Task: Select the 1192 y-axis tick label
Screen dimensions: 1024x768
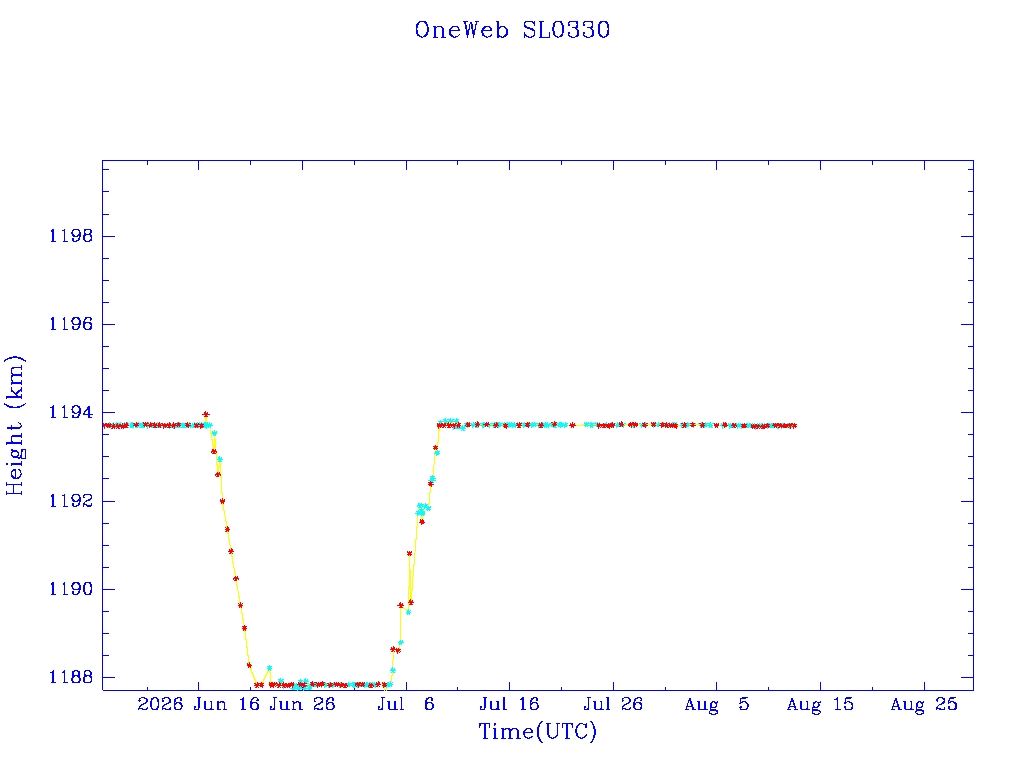Action: point(71,501)
